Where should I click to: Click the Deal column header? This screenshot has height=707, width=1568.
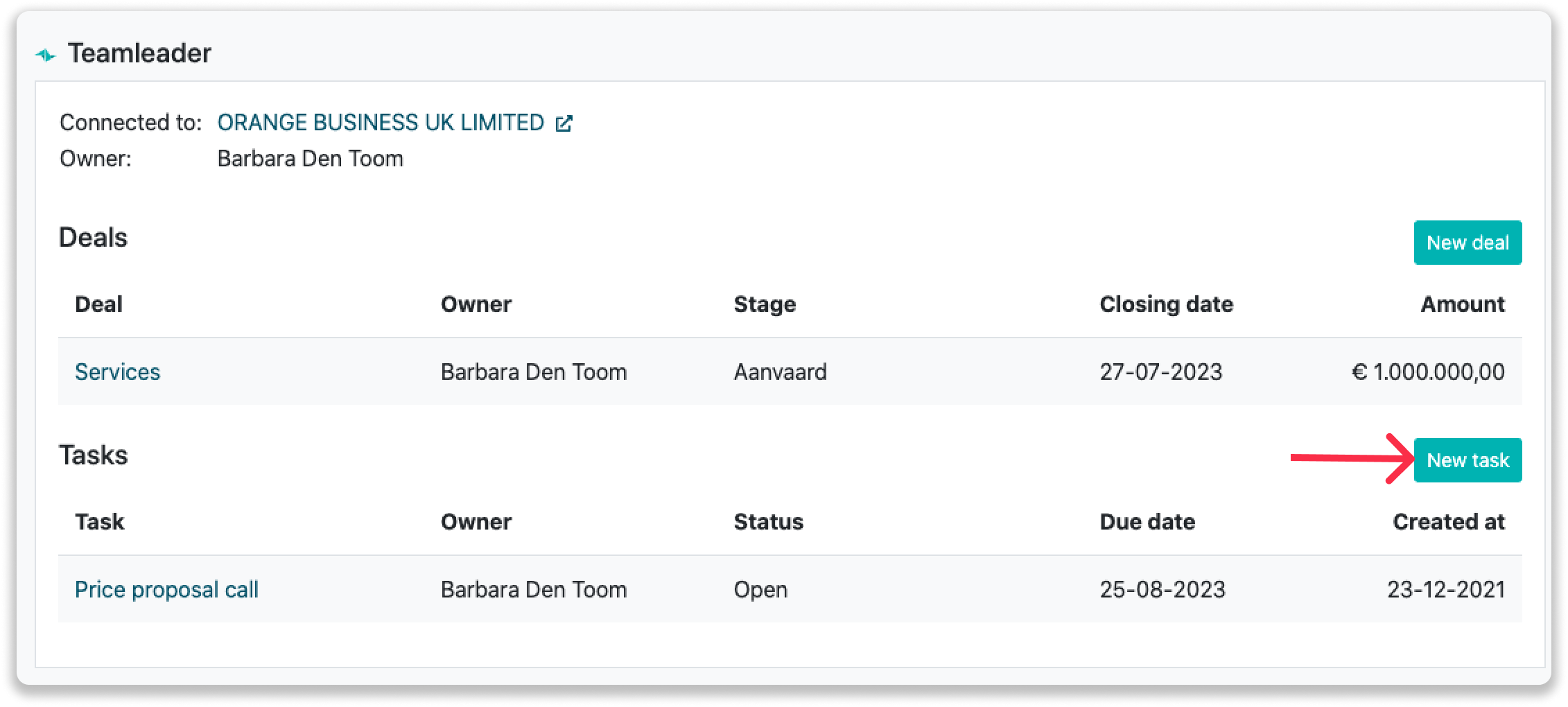point(98,304)
